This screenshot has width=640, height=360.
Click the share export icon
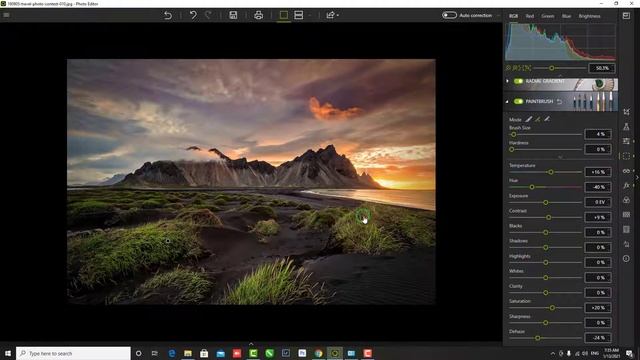330,16
